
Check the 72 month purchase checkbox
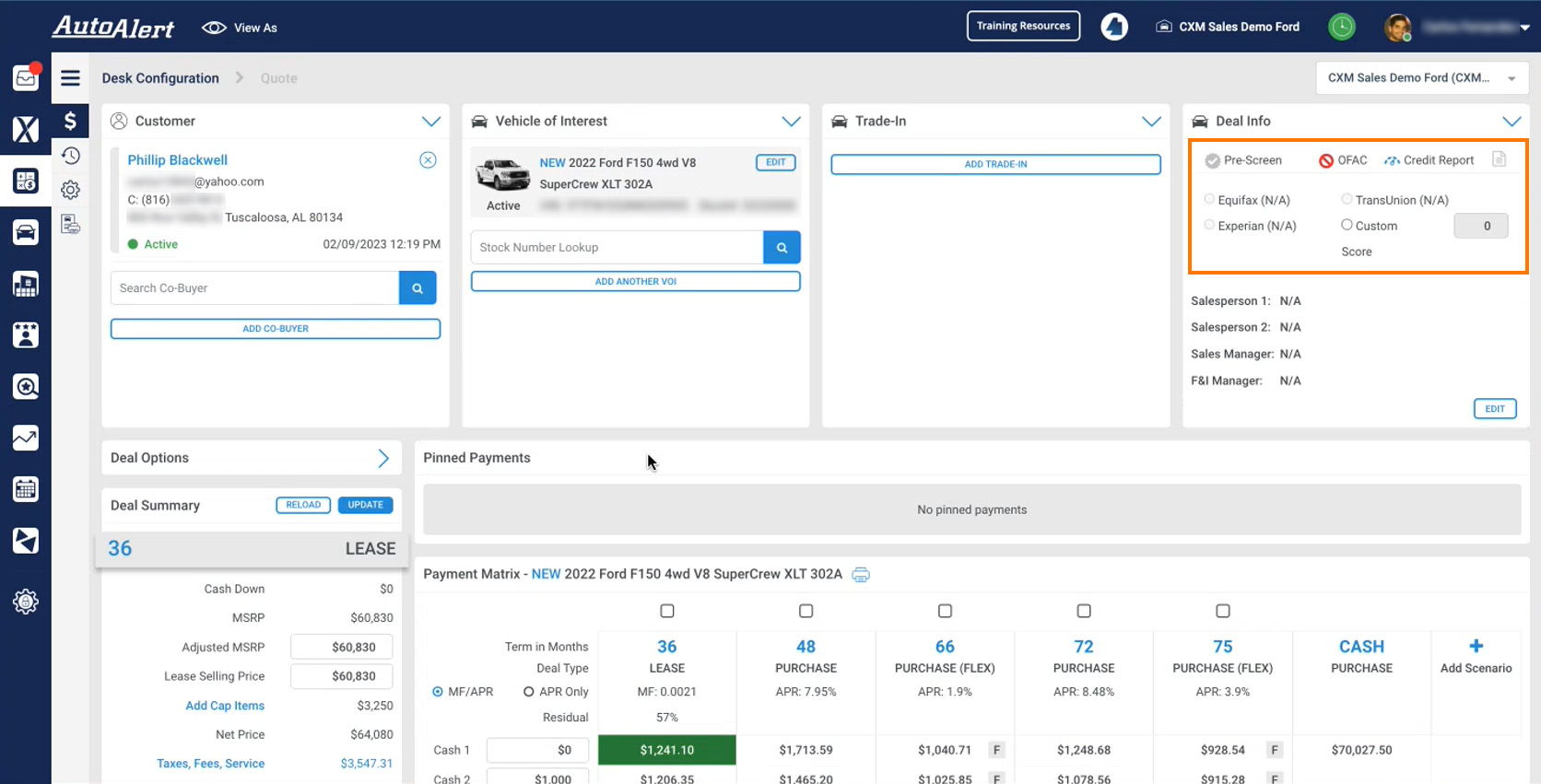click(x=1084, y=611)
